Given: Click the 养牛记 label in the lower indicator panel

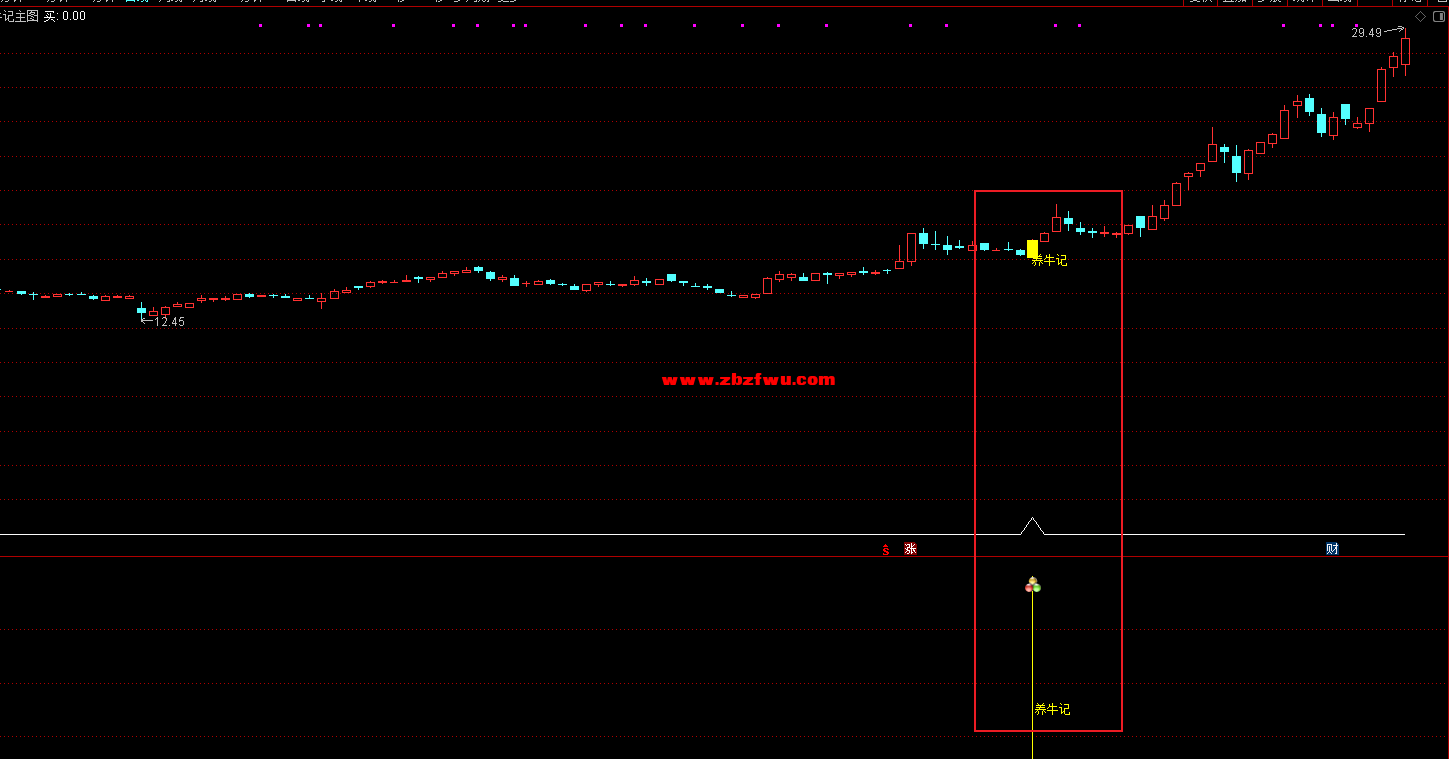Looking at the screenshot, I should 1052,709.
